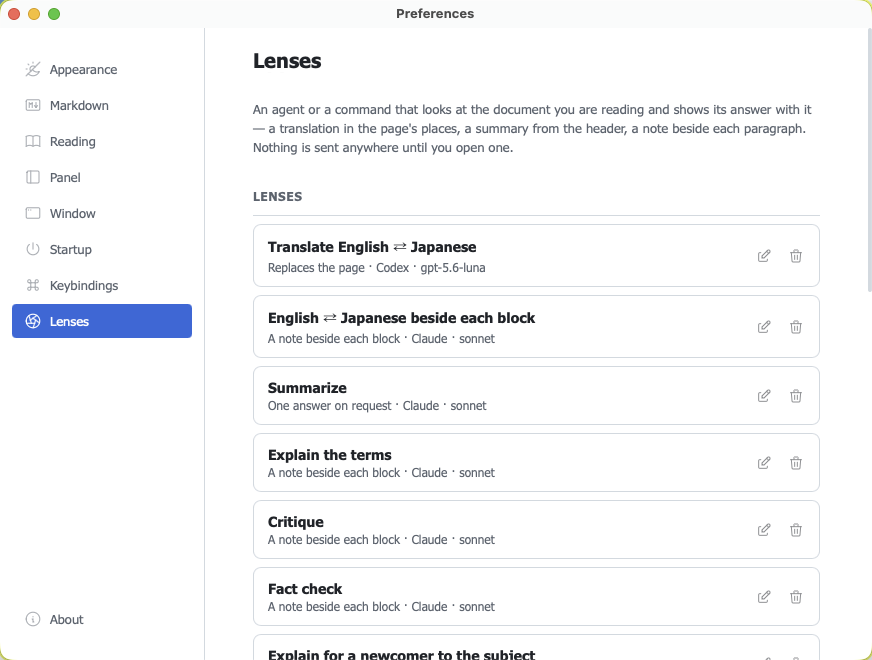Click the Markdown sidebar icon
Image resolution: width=872 pixels, height=660 pixels.
pos(33,105)
